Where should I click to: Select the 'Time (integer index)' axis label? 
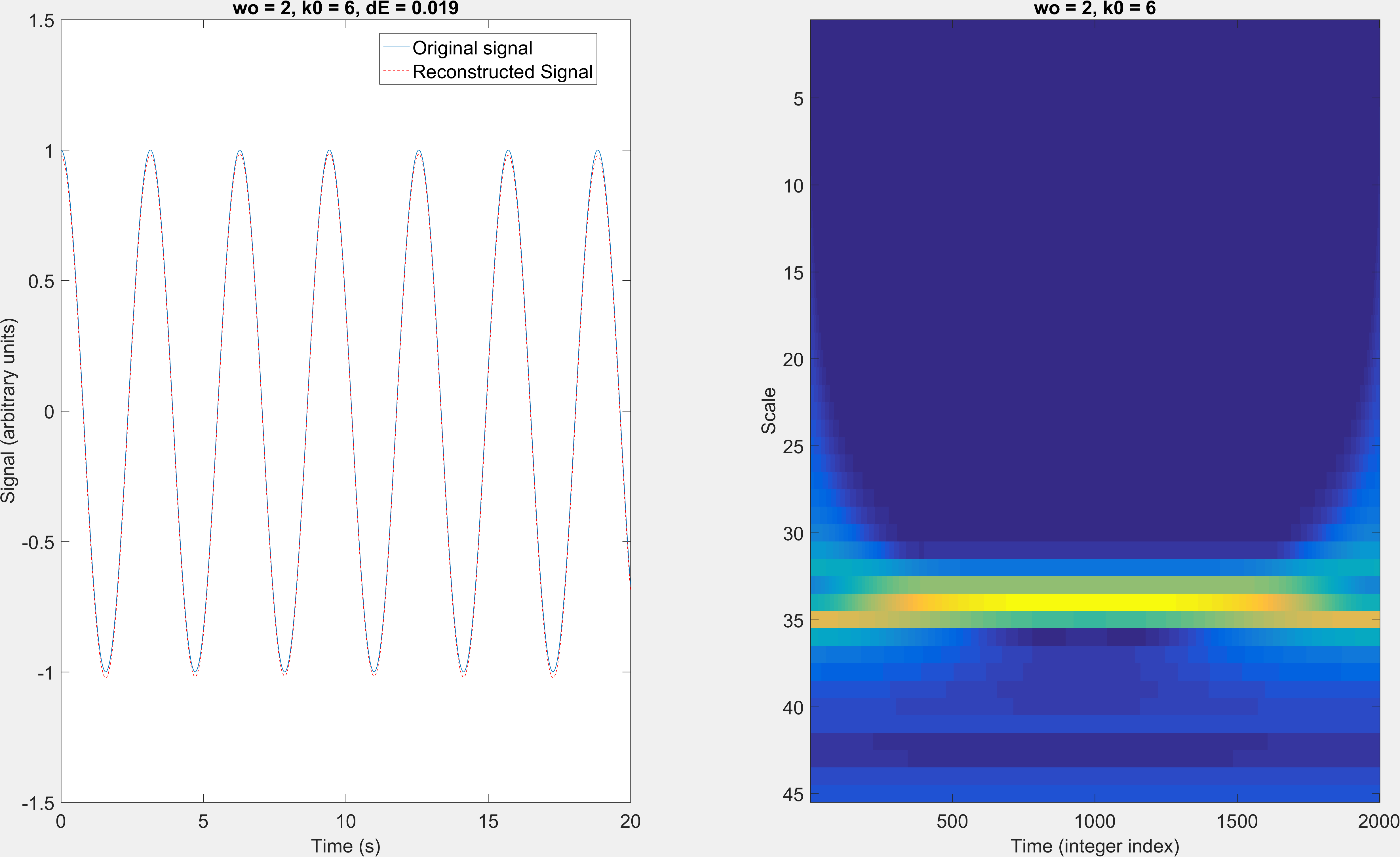pos(1095,846)
